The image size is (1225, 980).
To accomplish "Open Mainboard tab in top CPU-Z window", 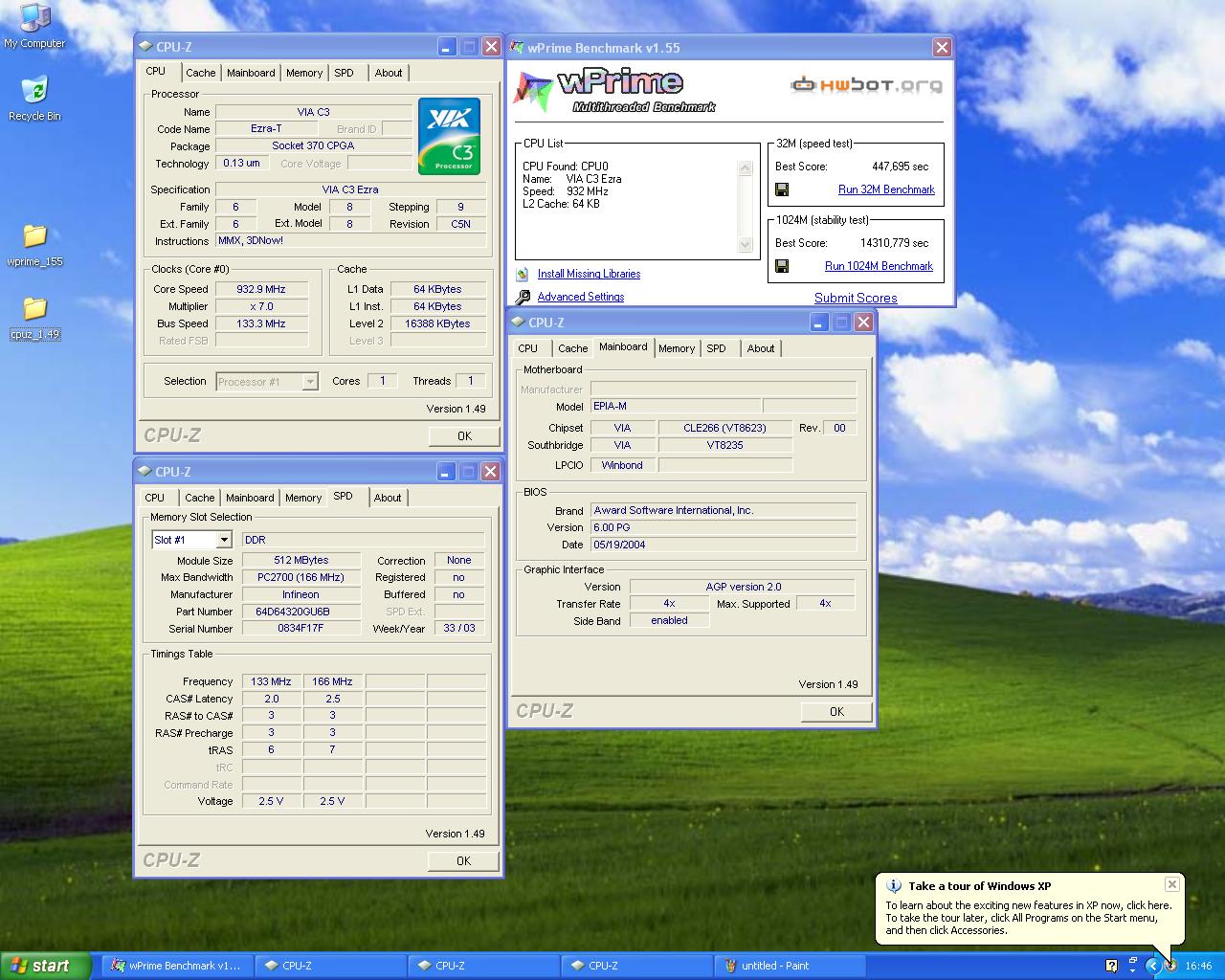I will (x=251, y=73).
